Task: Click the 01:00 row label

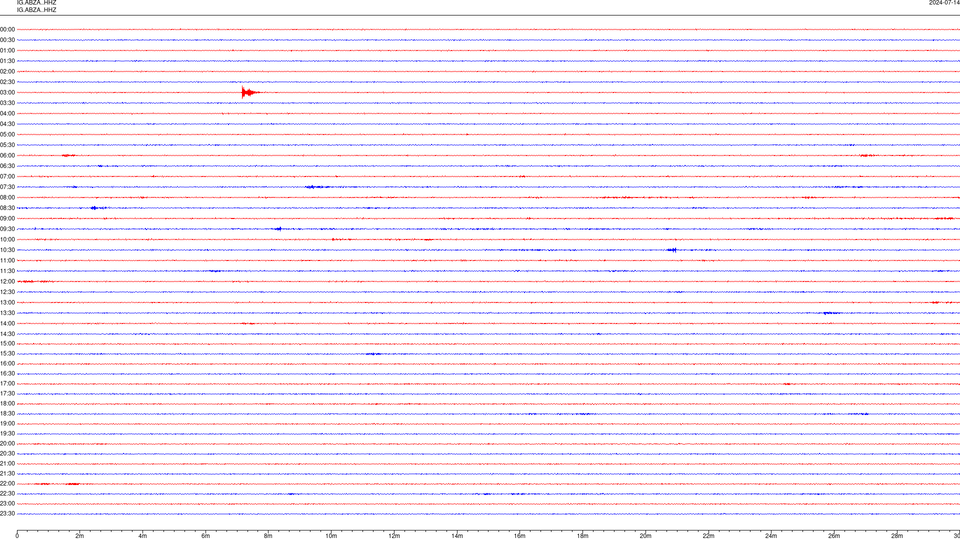Action: click(x=7, y=50)
